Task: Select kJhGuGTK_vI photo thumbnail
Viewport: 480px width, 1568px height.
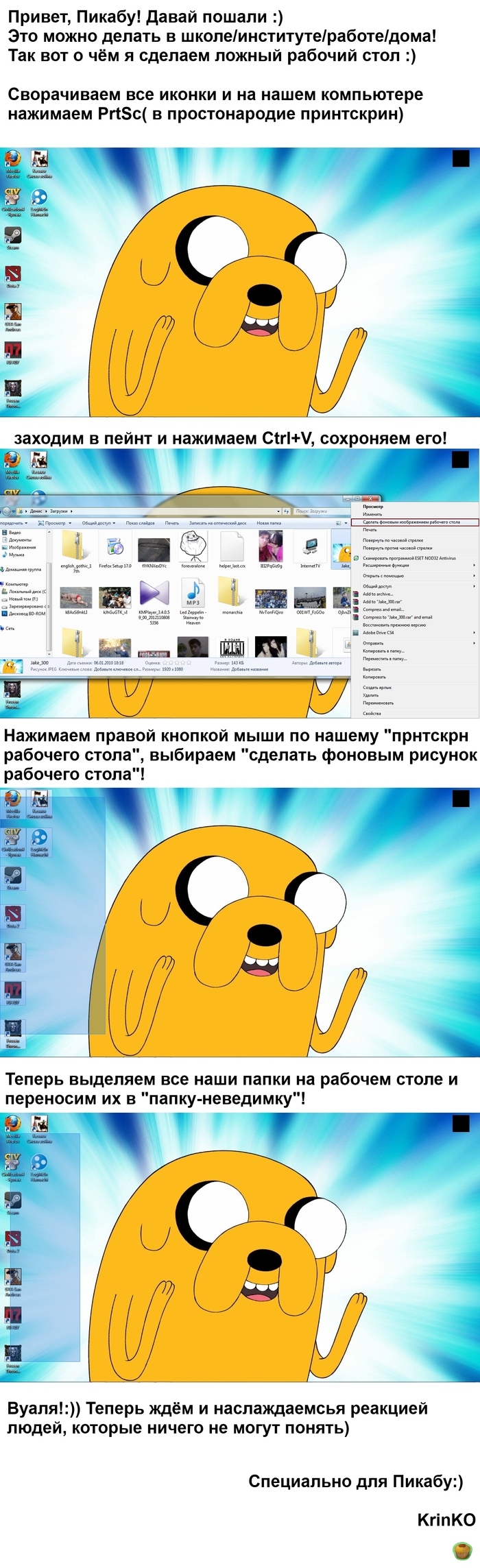Action: [115, 601]
